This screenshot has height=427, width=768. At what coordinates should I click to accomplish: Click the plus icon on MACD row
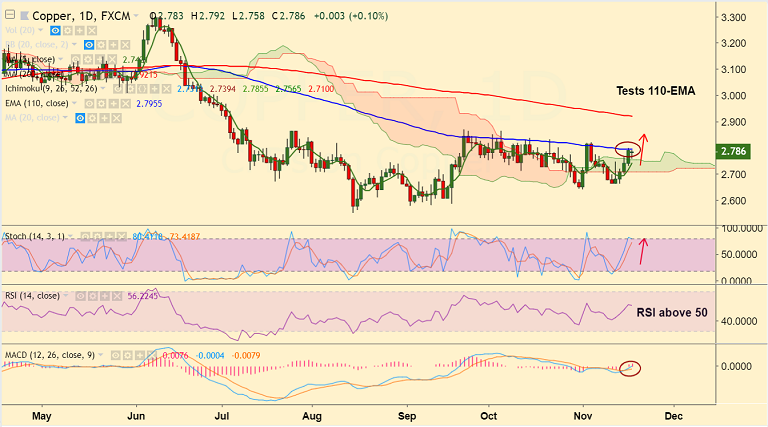point(140,355)
